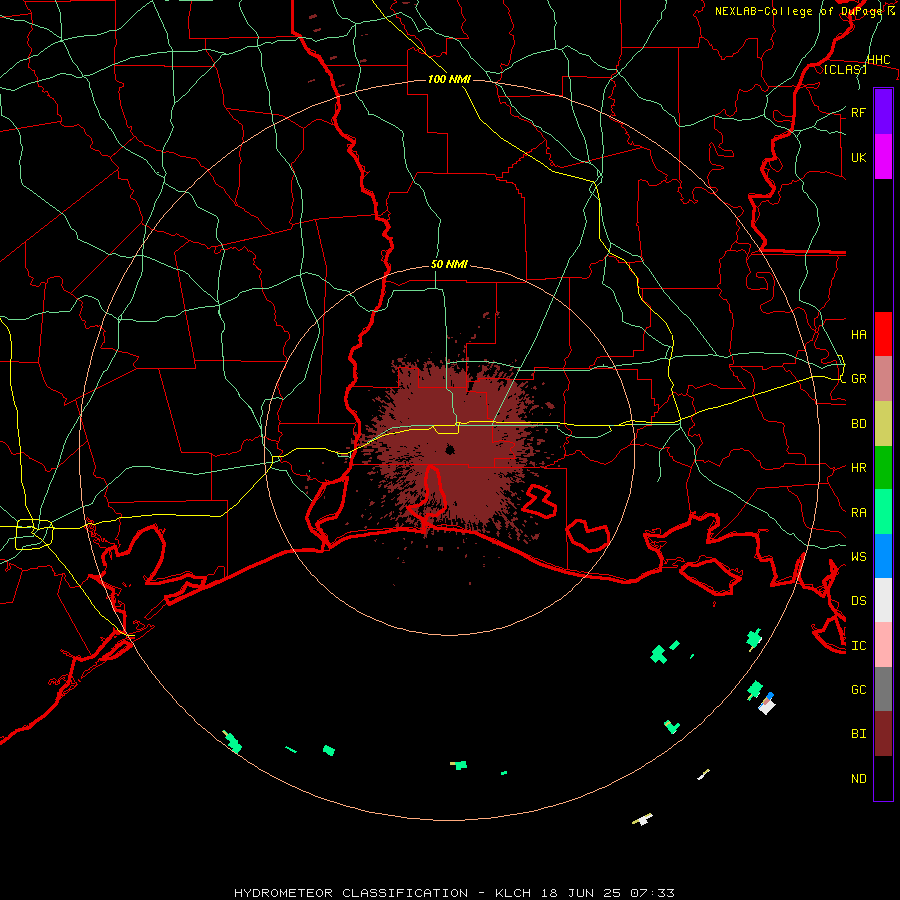Click the white dry snow echo near the range ring

(767, 705)
